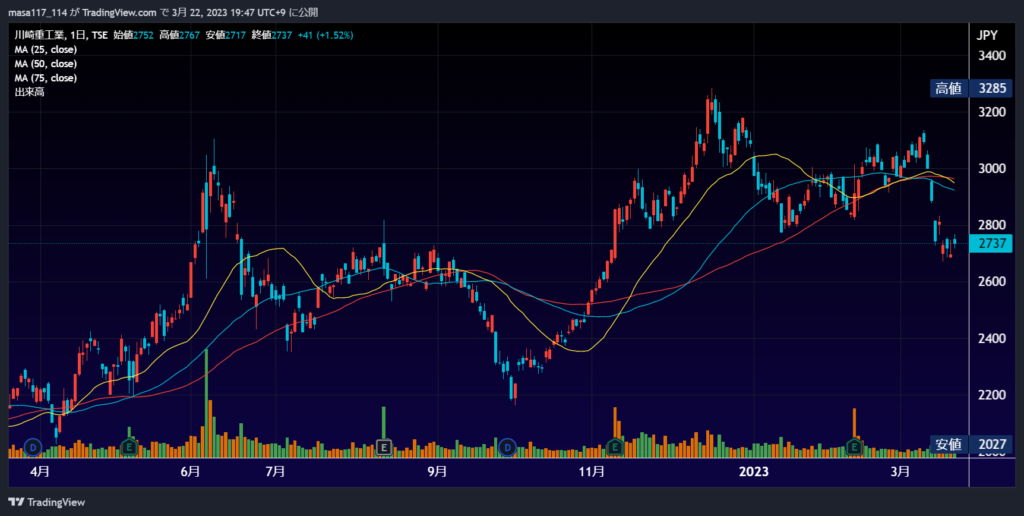Click the 11月 time axis label
Image resolution: width=1024 pixels, height=516 pixels.
click(591, 472)
